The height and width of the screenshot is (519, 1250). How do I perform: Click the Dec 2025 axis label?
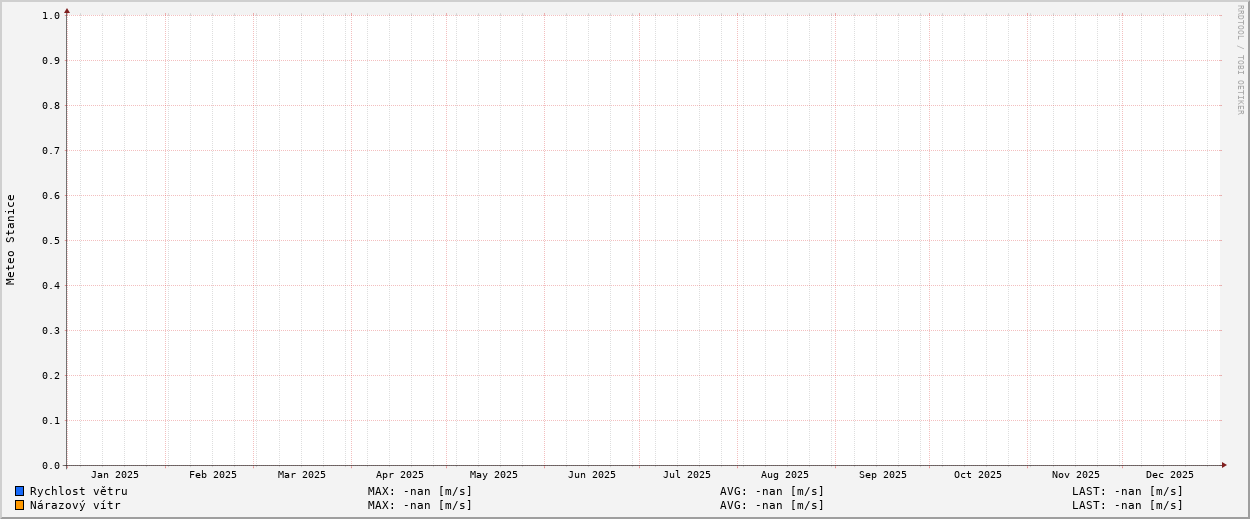click(x=1169, y=475)
